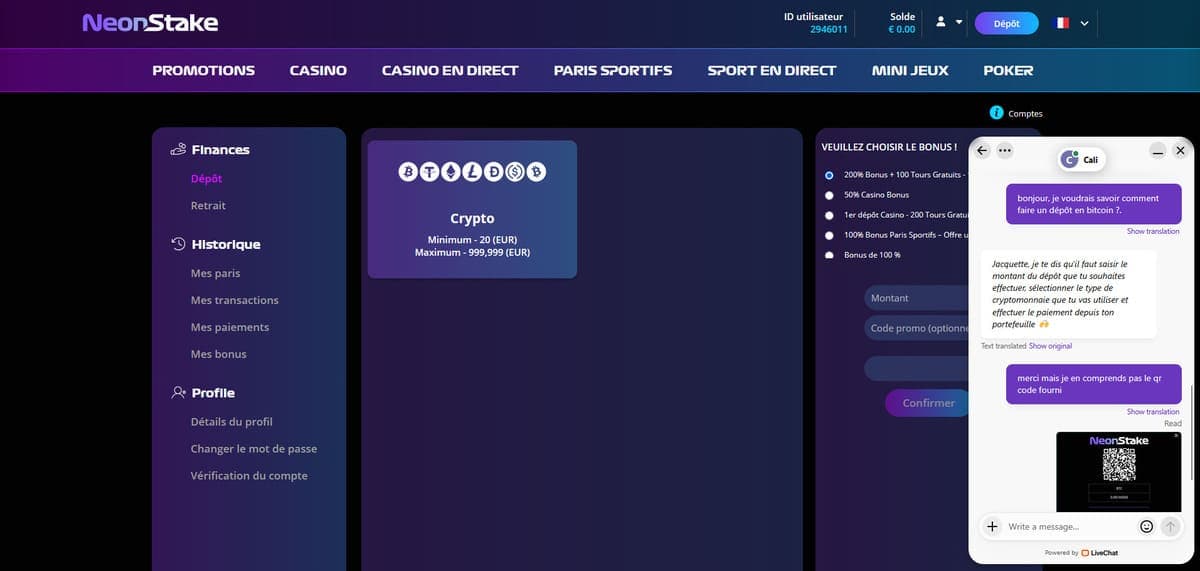Open Mes bonus in sidebar
This screenshot has width=1200, height=571.
click(x=218, y=354)
